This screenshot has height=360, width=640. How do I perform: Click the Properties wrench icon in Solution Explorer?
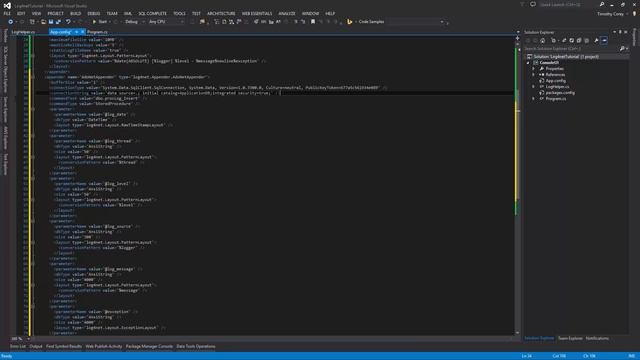(x=596, y=40)
